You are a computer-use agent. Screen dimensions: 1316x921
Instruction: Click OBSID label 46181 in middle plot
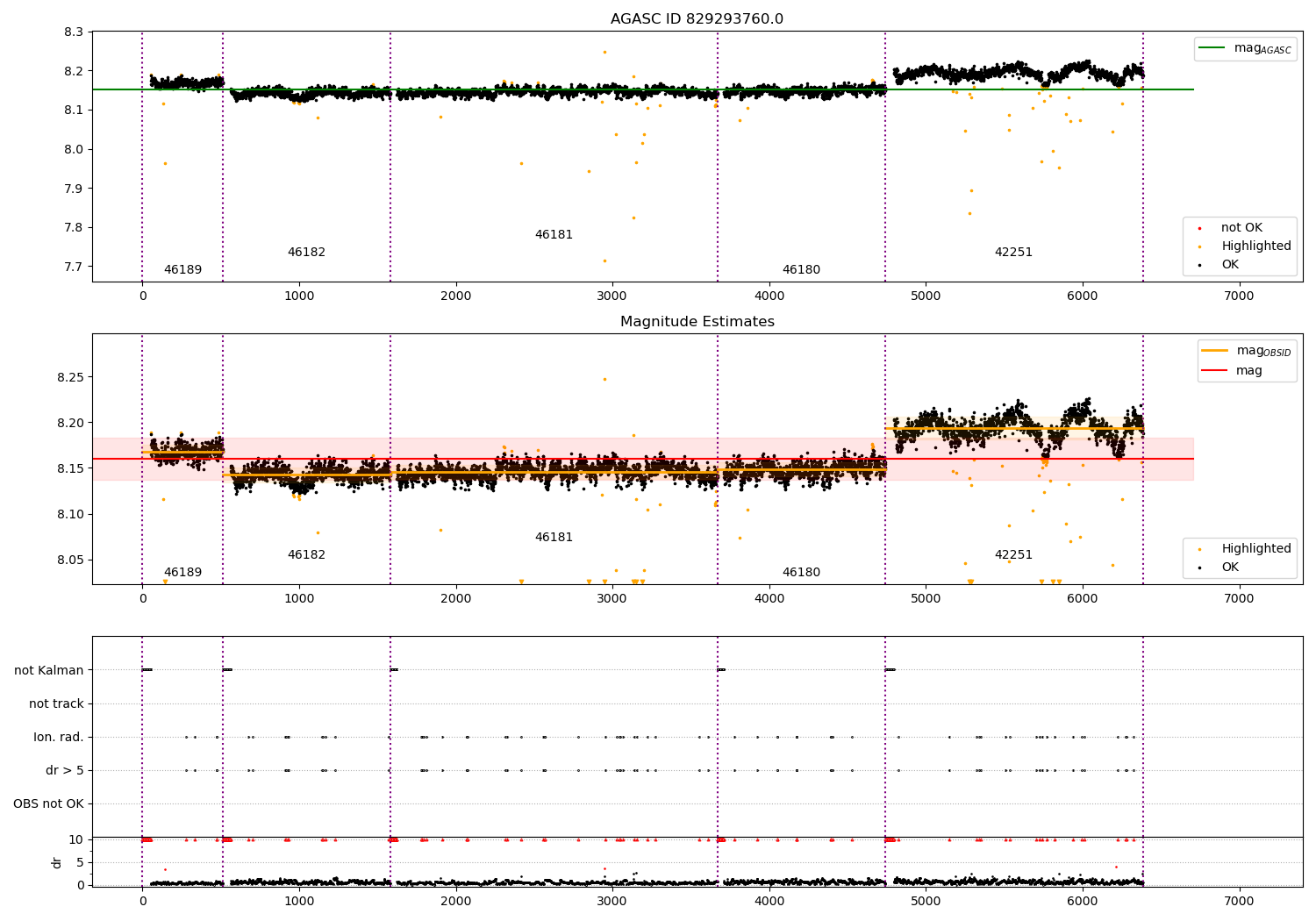tap(554, 538)
